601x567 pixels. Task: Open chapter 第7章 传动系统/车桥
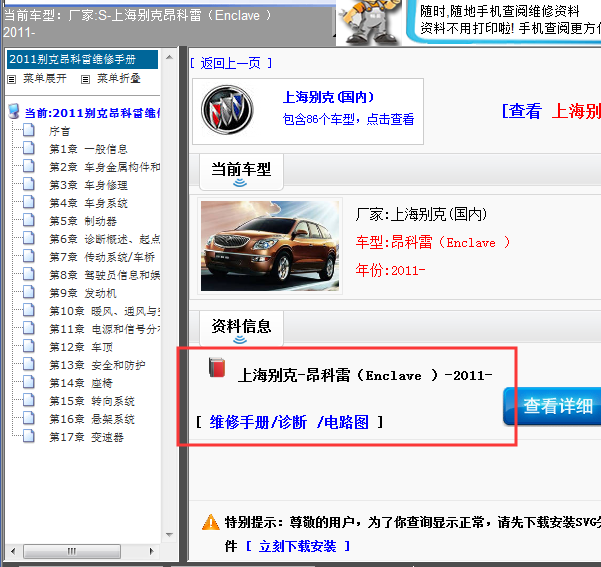(x=102, y=257)
